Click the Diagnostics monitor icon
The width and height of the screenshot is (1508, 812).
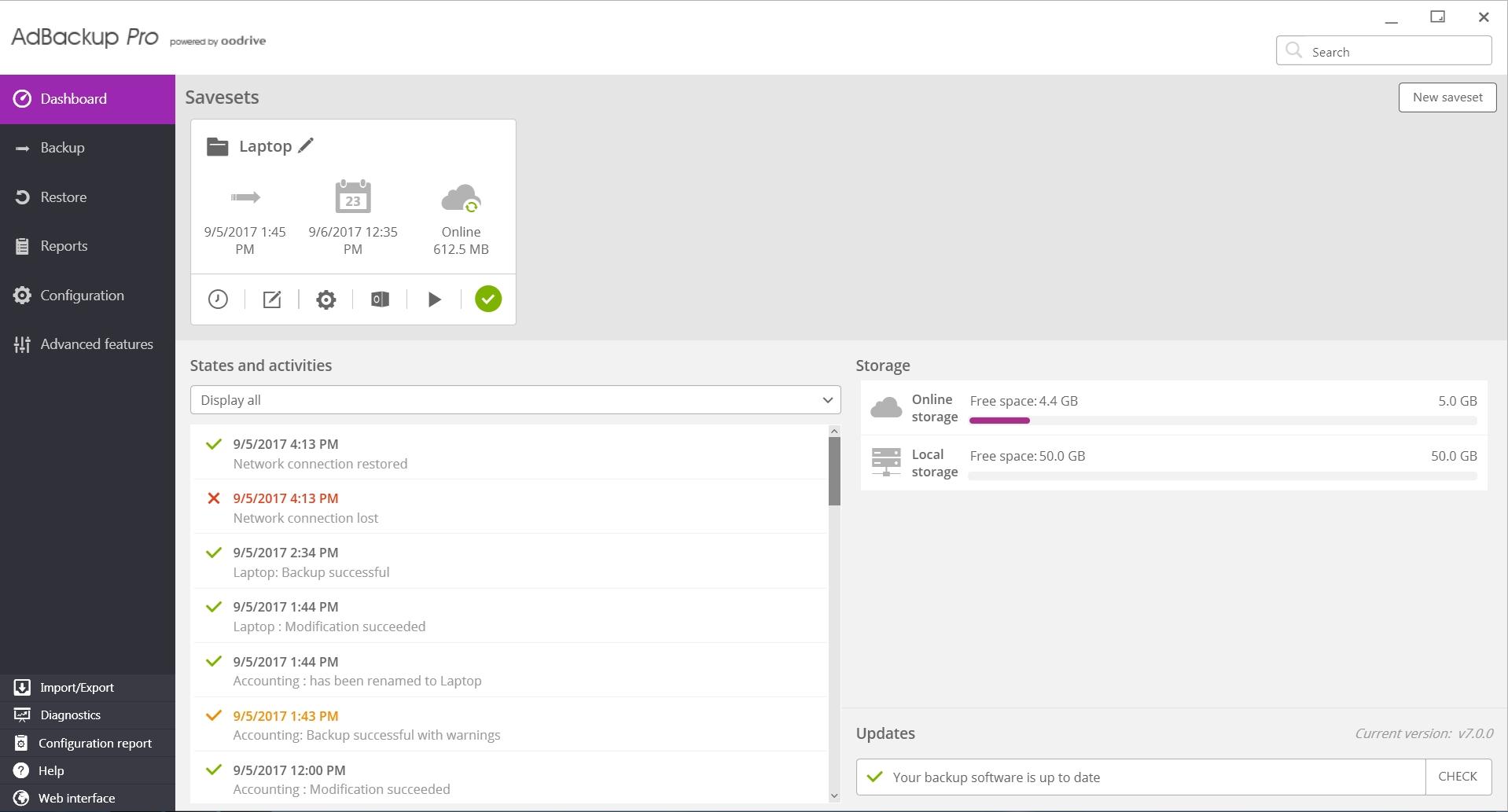22,715
